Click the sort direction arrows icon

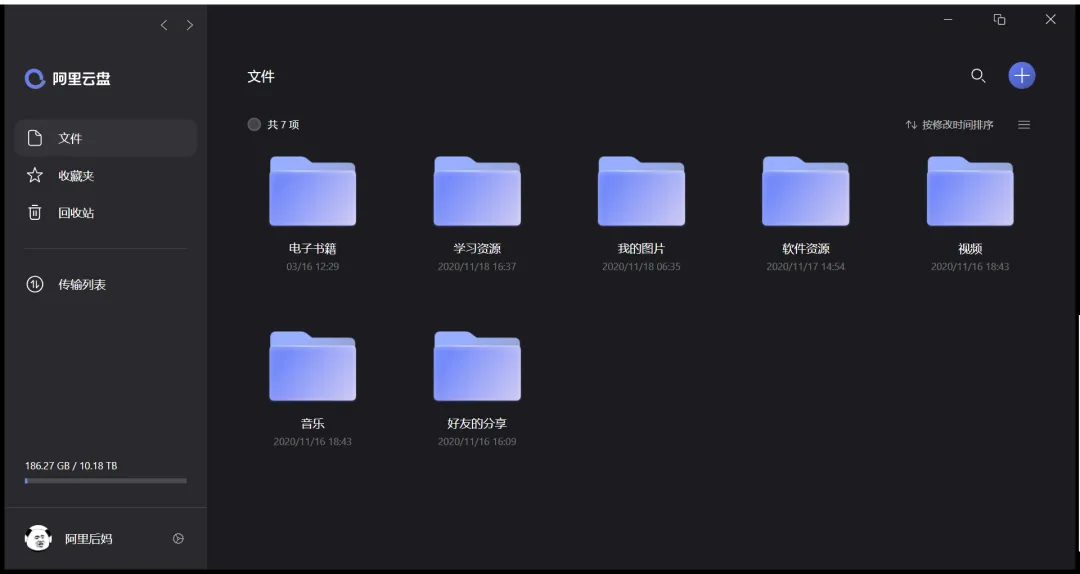point(911,125)
